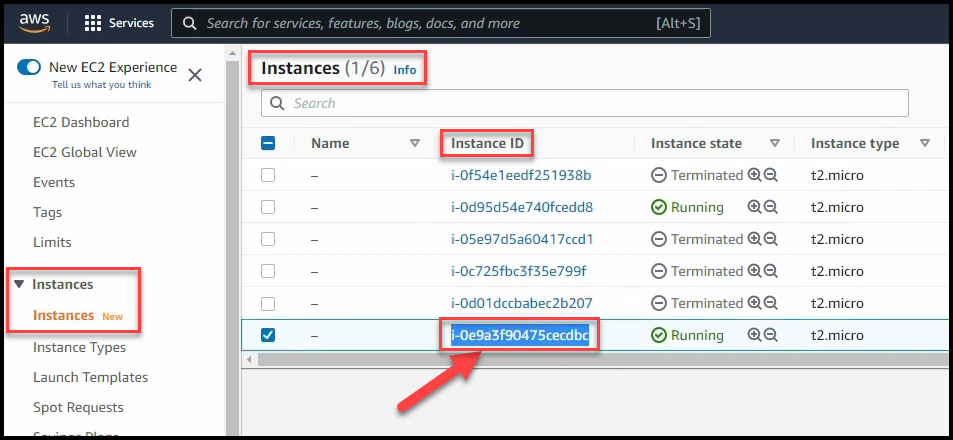Viewport: 953px width, 440px height.
Task: Close the New EC2 Experience banner
Action: pyautogui.click(x=195, y=75)
